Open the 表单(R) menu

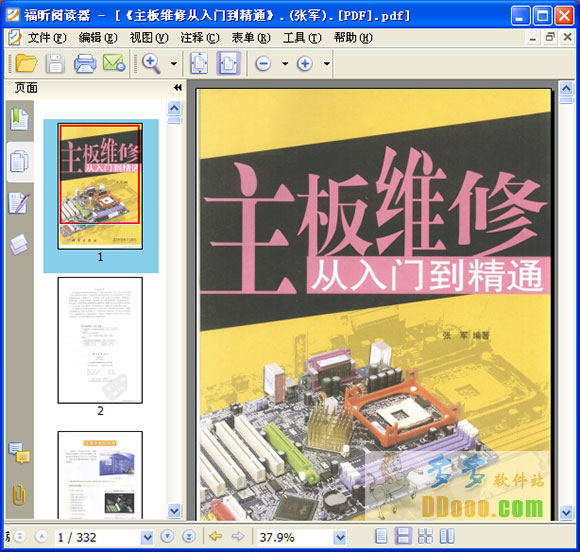251,37
